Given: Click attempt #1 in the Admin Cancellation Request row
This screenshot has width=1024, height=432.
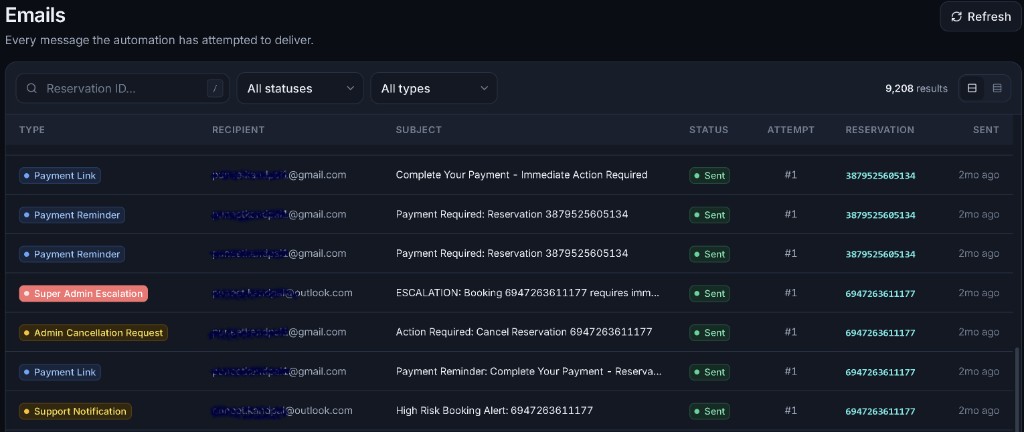Looking at the screenshot, I should click(x=790, y=332).
